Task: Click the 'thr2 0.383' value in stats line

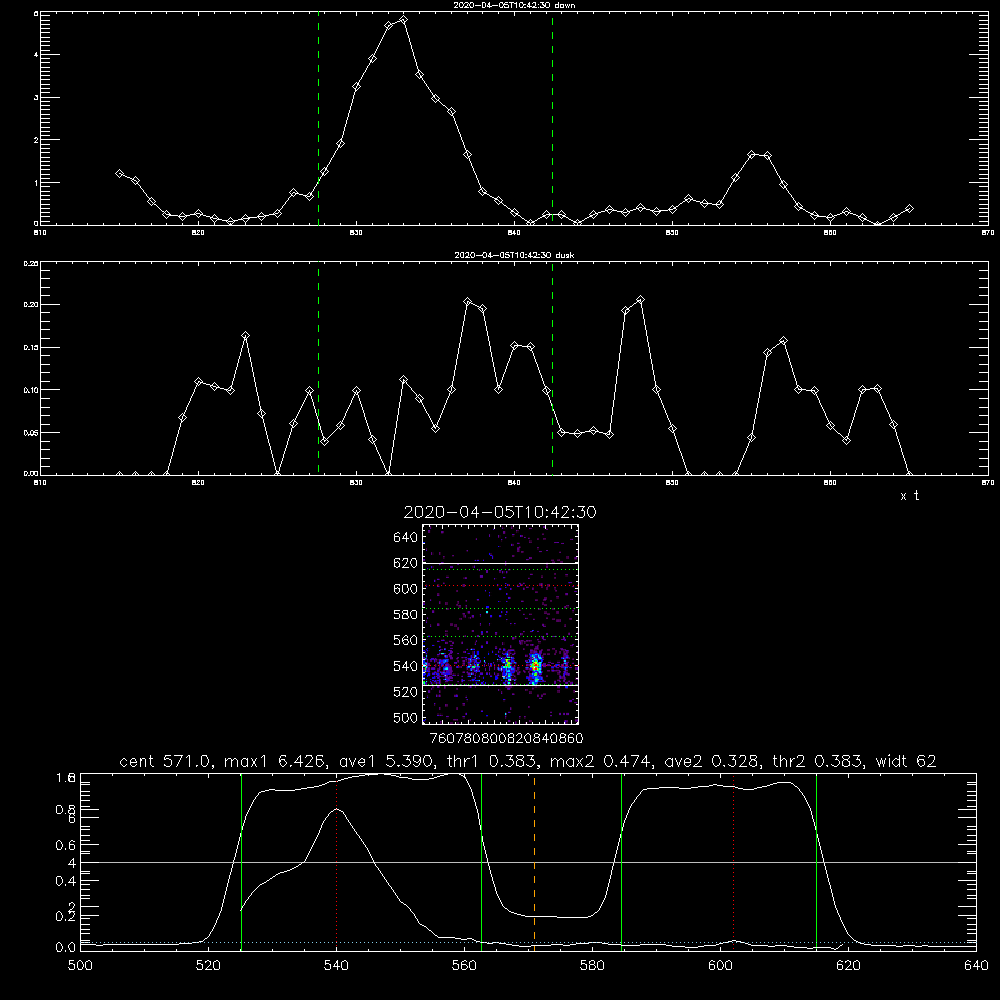Action: point(818,761)
